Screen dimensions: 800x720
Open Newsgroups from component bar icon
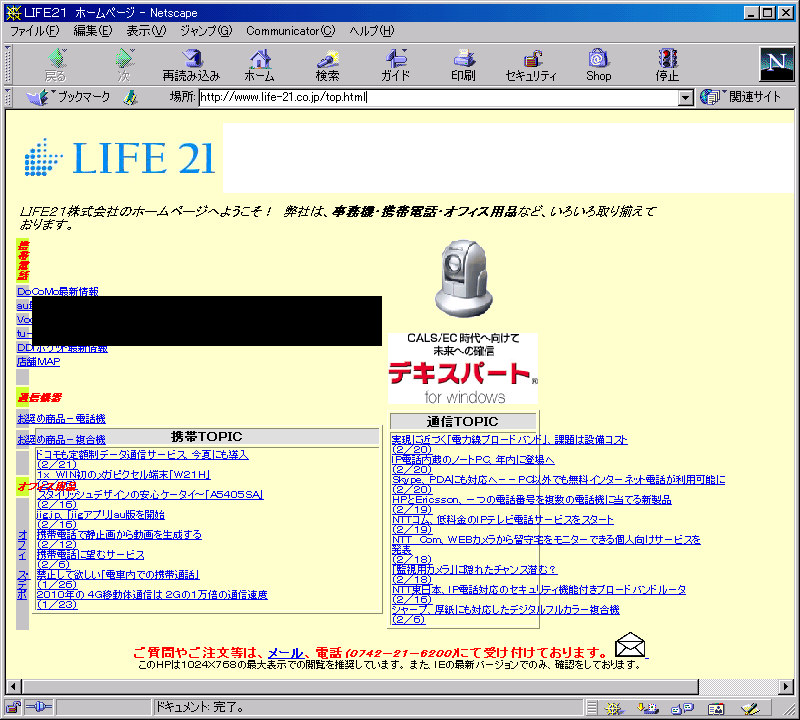coord(682,708)
